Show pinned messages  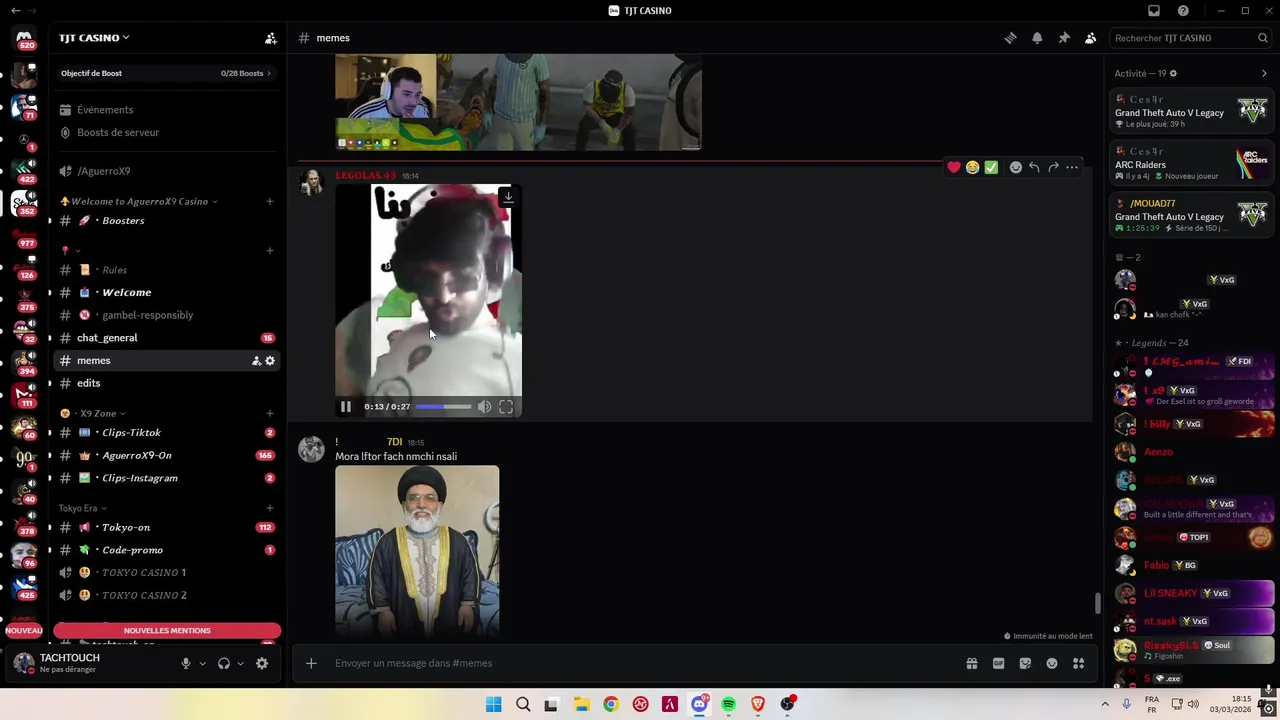1064,38
